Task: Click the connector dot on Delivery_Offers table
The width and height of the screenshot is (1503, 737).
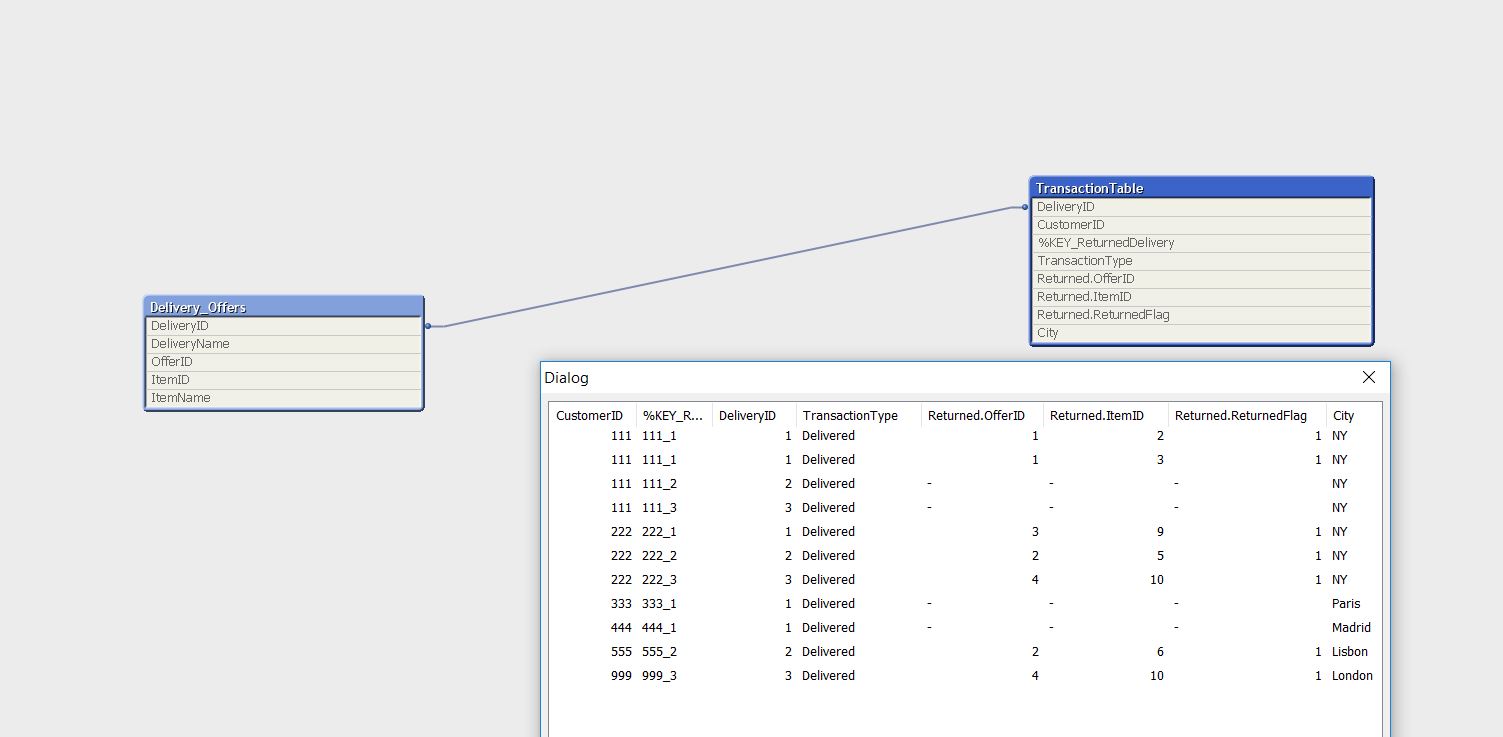Action: 428,326
